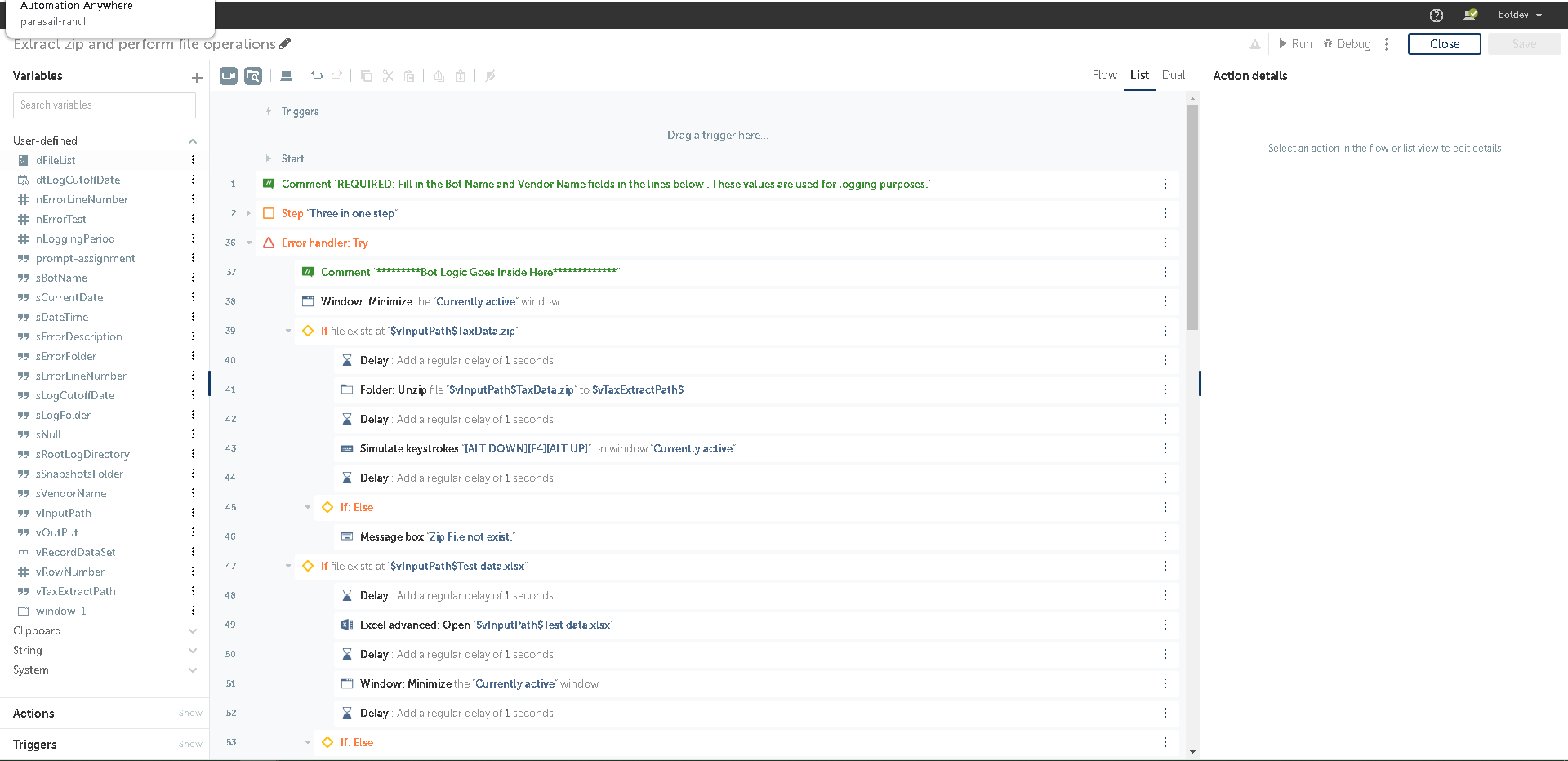
Task: Paste action with clipboard icon
Action: tap(409, 76)
